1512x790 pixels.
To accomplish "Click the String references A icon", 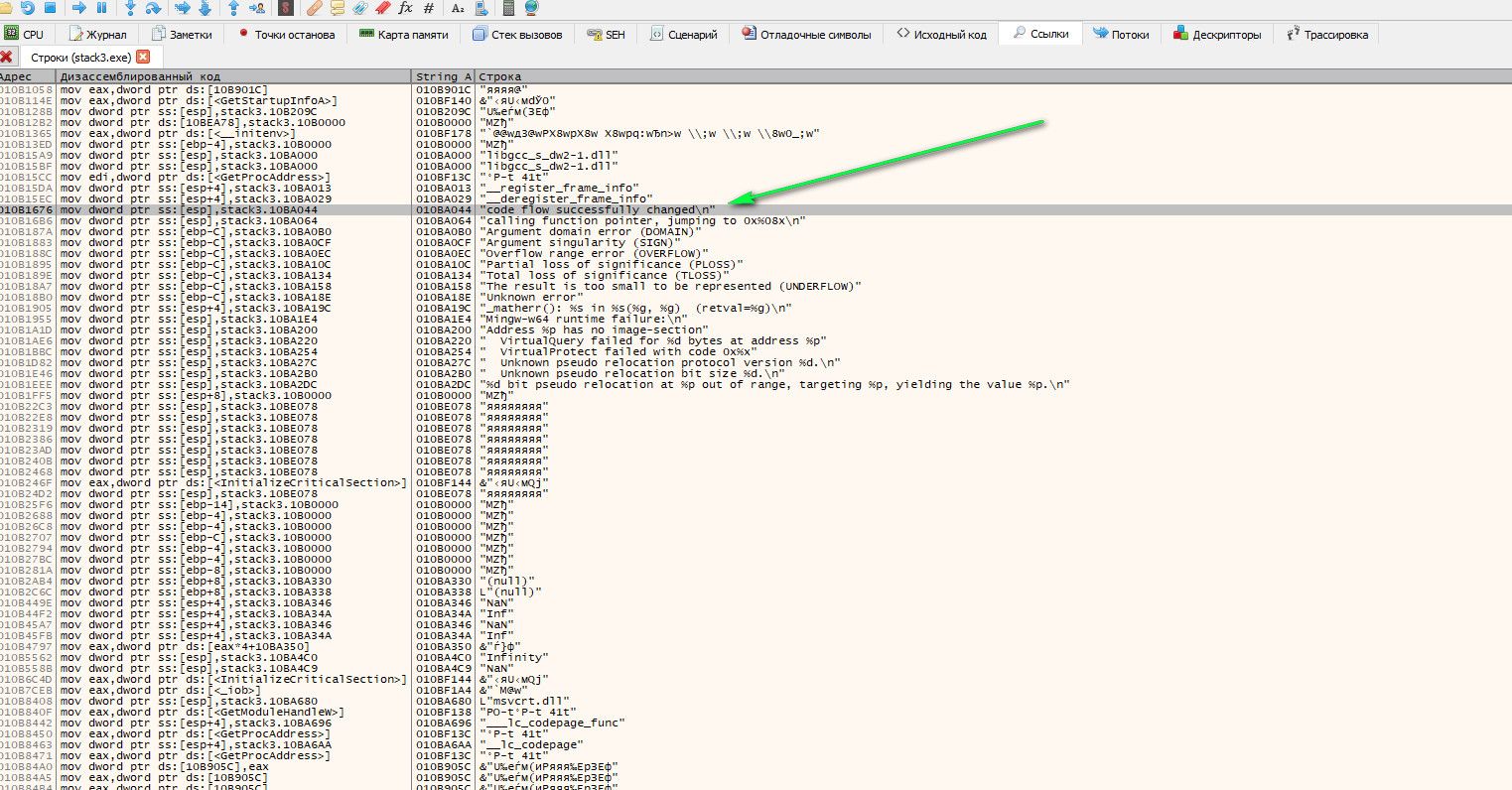I will click(458, 8).
